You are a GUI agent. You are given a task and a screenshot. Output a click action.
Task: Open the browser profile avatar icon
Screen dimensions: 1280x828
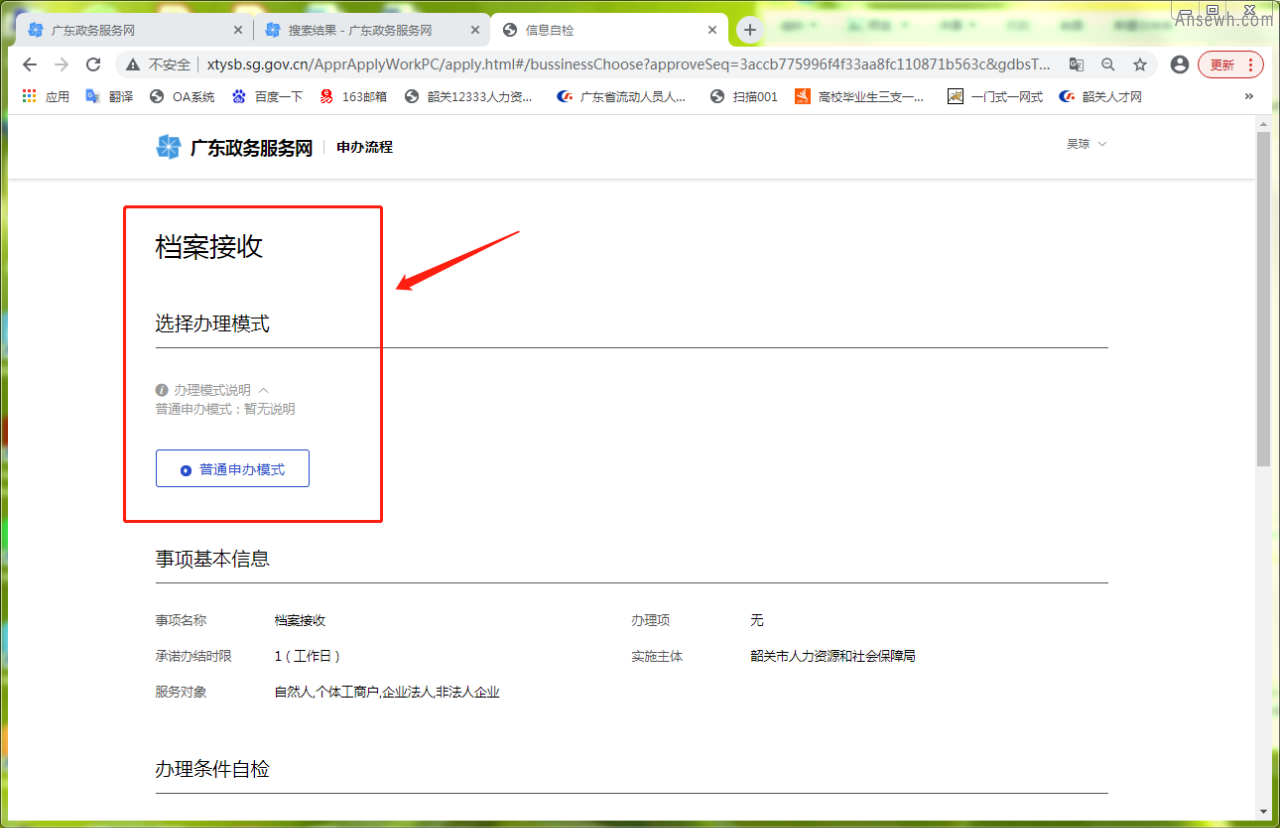tap(1179, 65)
